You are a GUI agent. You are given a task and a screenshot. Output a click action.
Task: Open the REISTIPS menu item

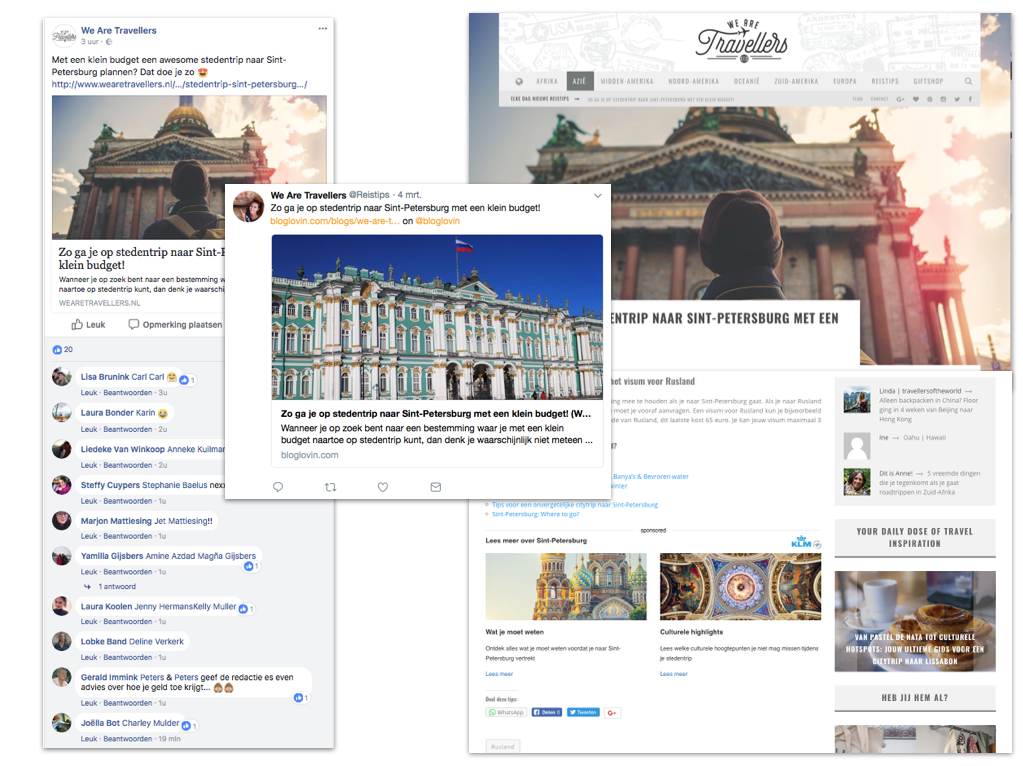click(885, 82)
